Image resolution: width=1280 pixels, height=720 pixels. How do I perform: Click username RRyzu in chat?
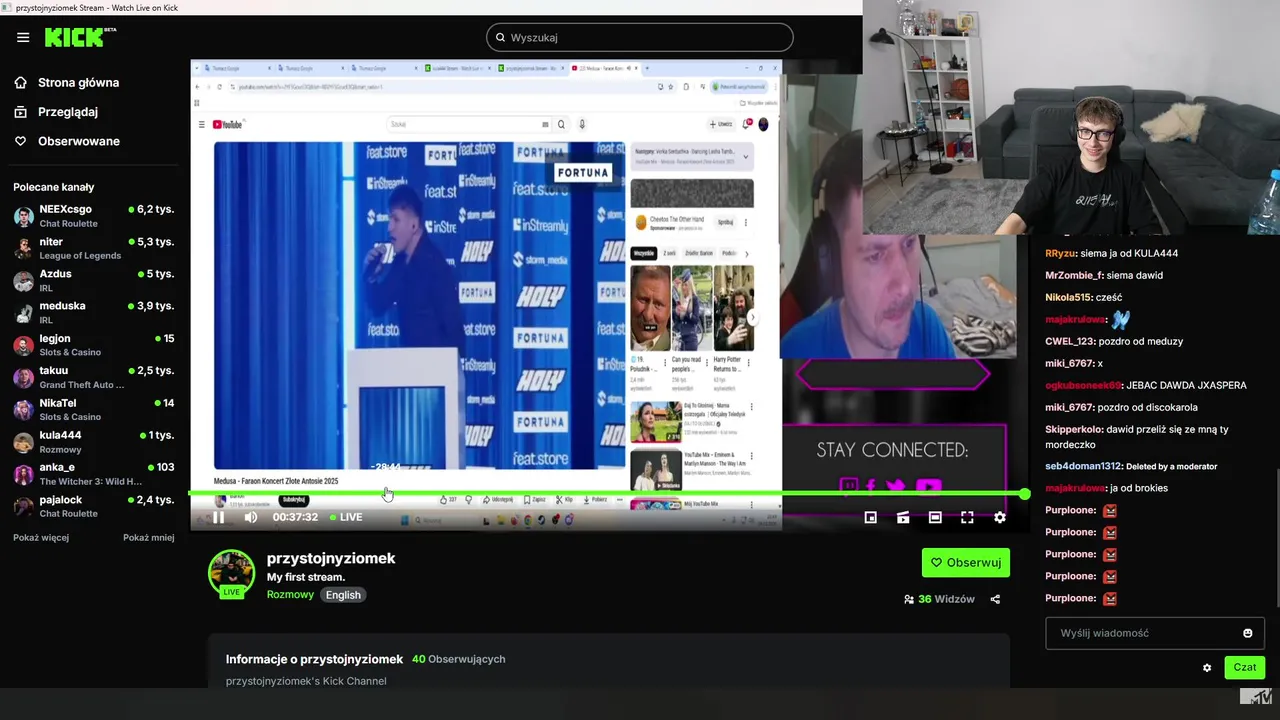click(1060, 253)
